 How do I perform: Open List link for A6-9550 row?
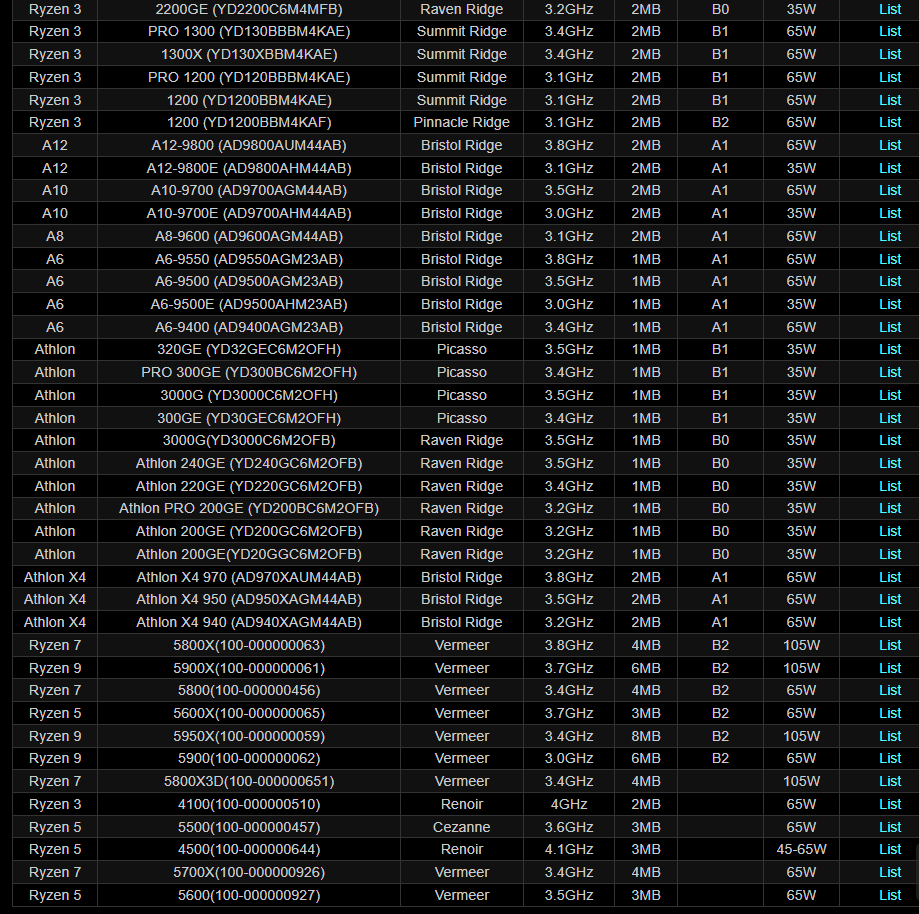(x=890, y=259)
